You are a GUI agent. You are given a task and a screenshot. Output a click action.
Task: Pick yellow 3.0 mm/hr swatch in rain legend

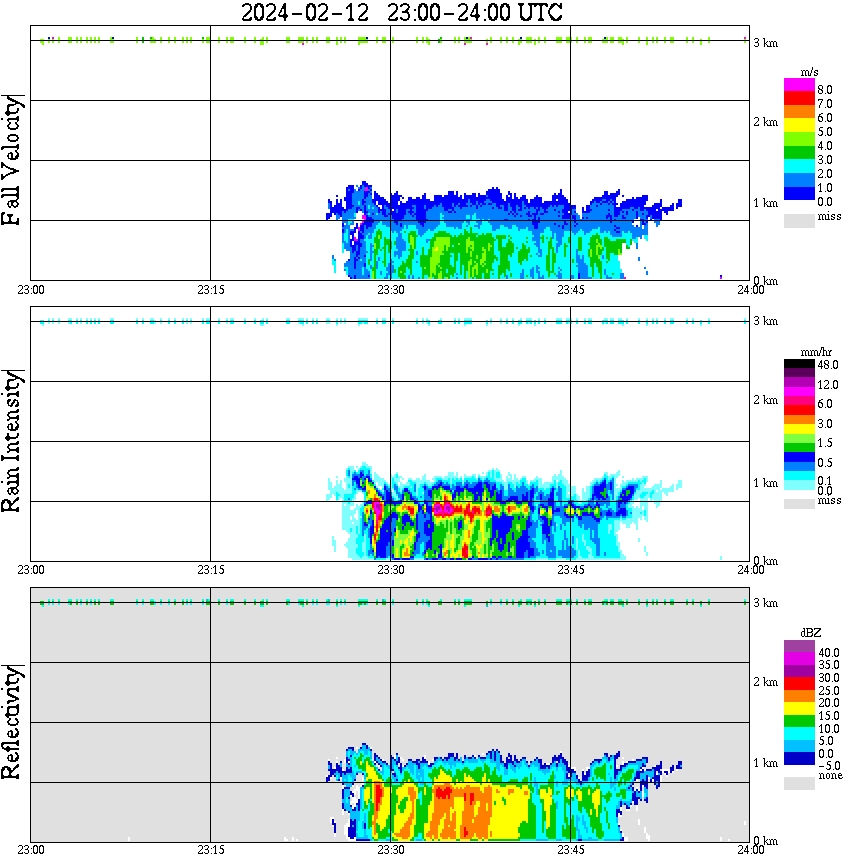tap(799, 428)
